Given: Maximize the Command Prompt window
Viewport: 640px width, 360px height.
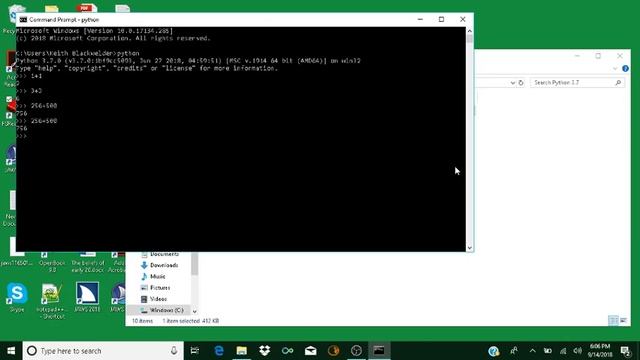Looking at the screenshot, I should tap(441, 19).
